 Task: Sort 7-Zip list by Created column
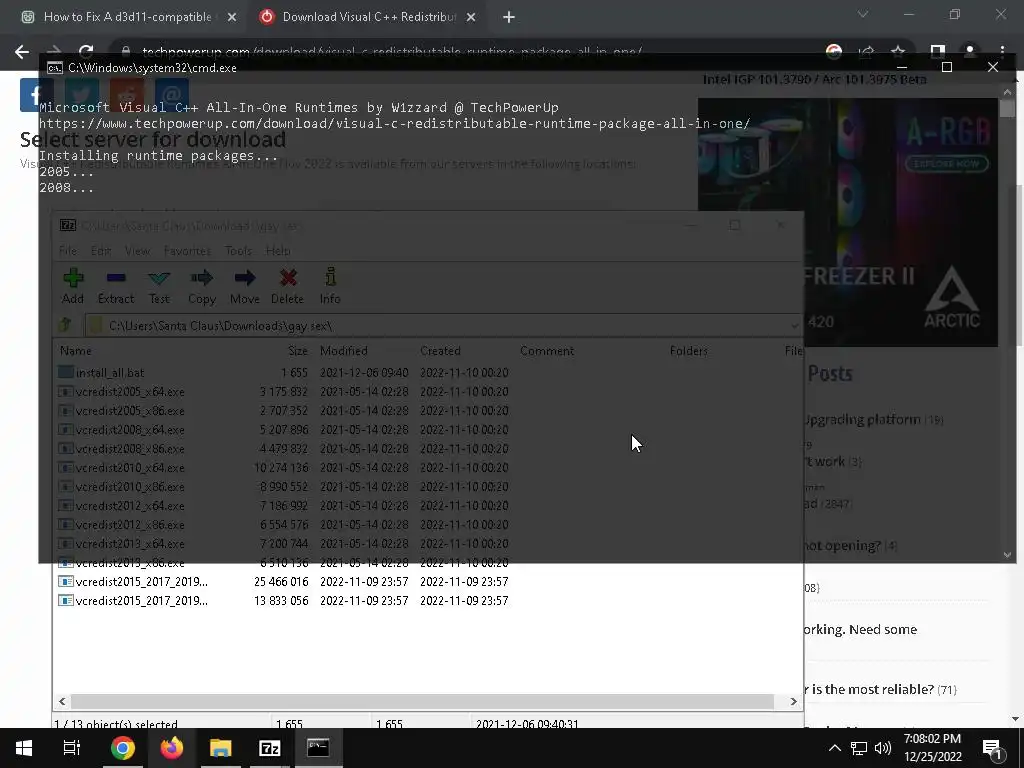tap(440, 351)
